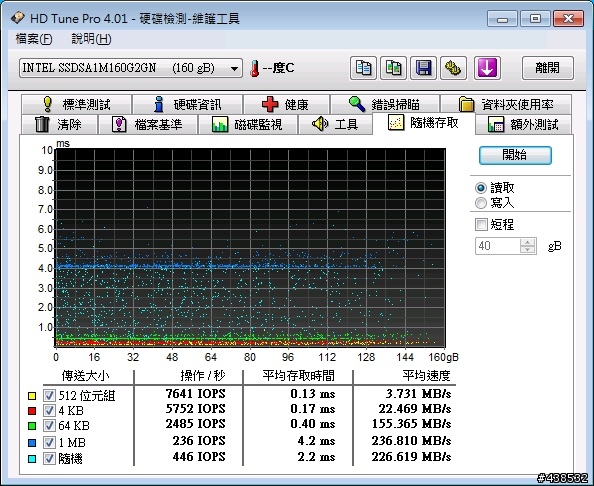Switch to the 磁碟監視 disk monitor tab

[x=248, y=124]
